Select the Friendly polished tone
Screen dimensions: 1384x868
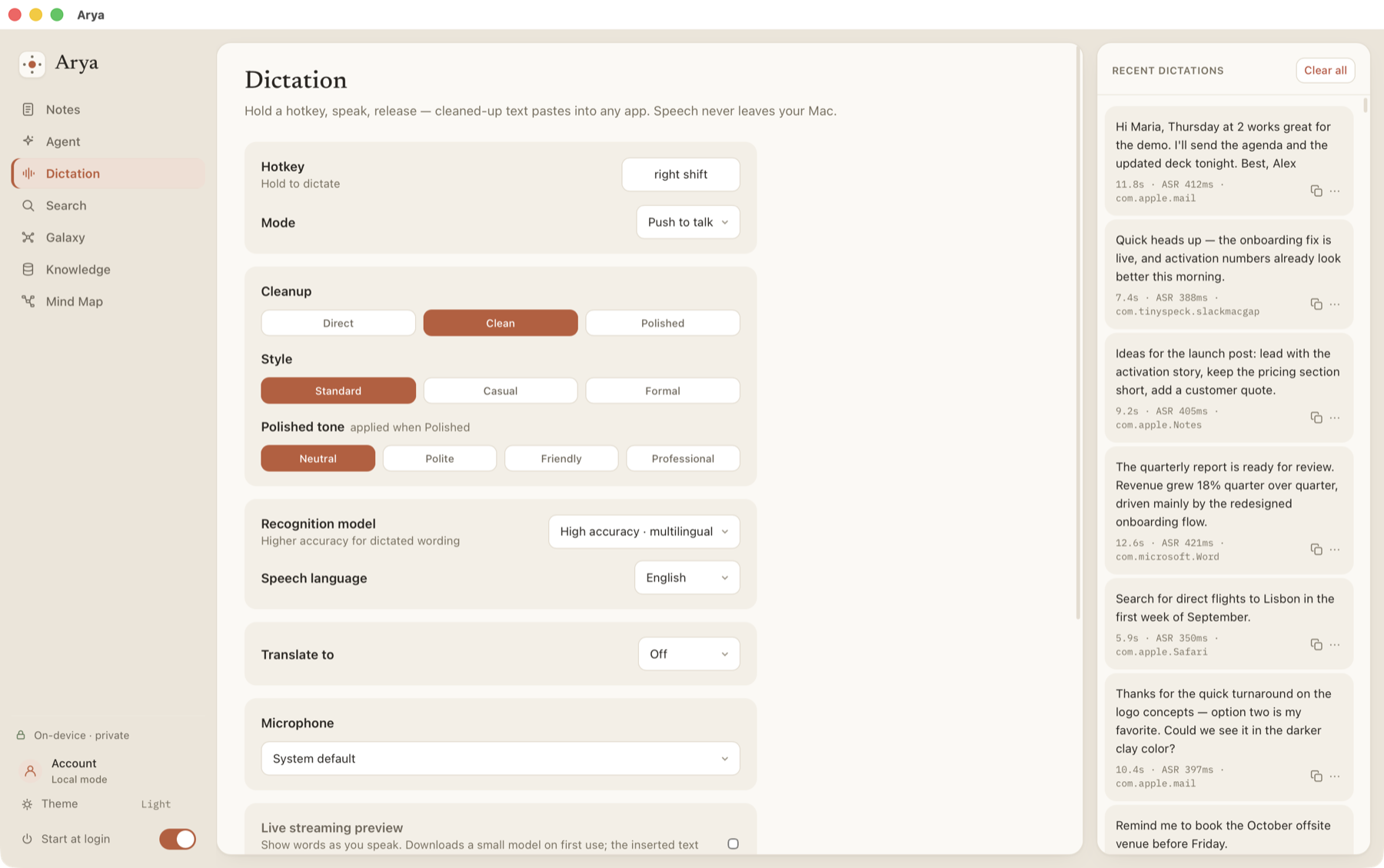click(x=561, y=458)
